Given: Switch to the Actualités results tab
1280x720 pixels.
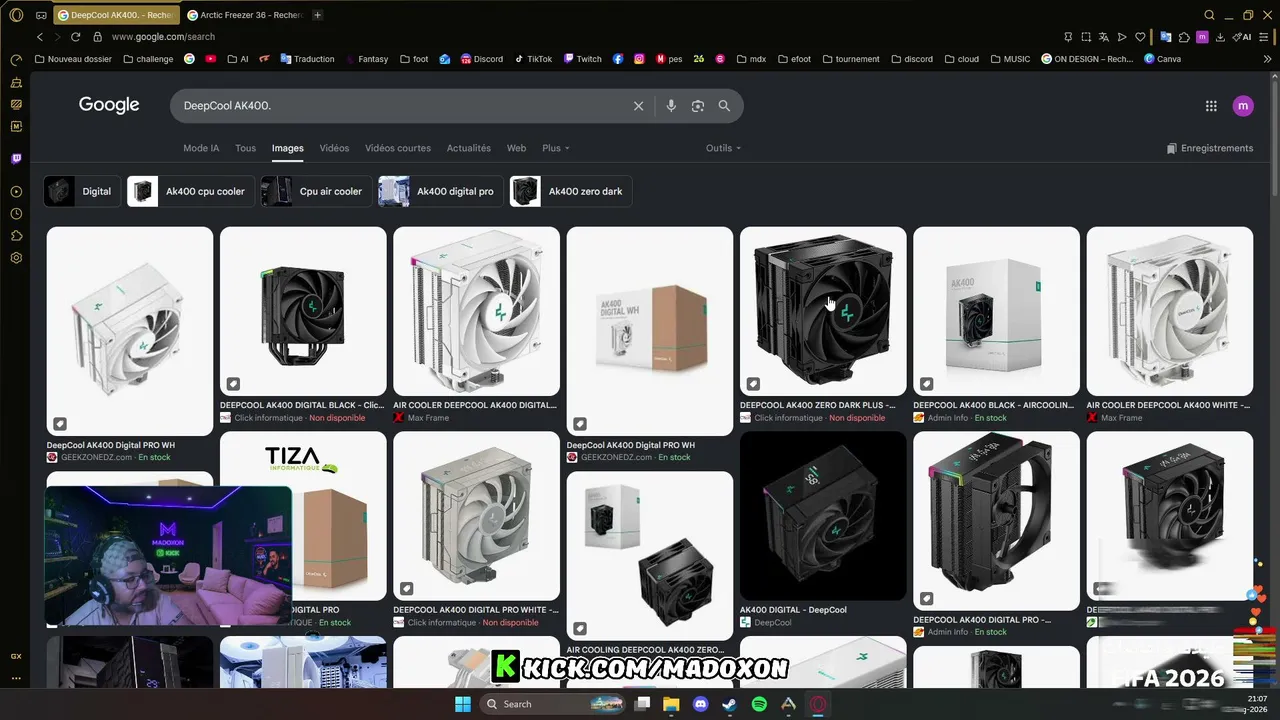Looking at the screenshot, I should click(469, 148).
